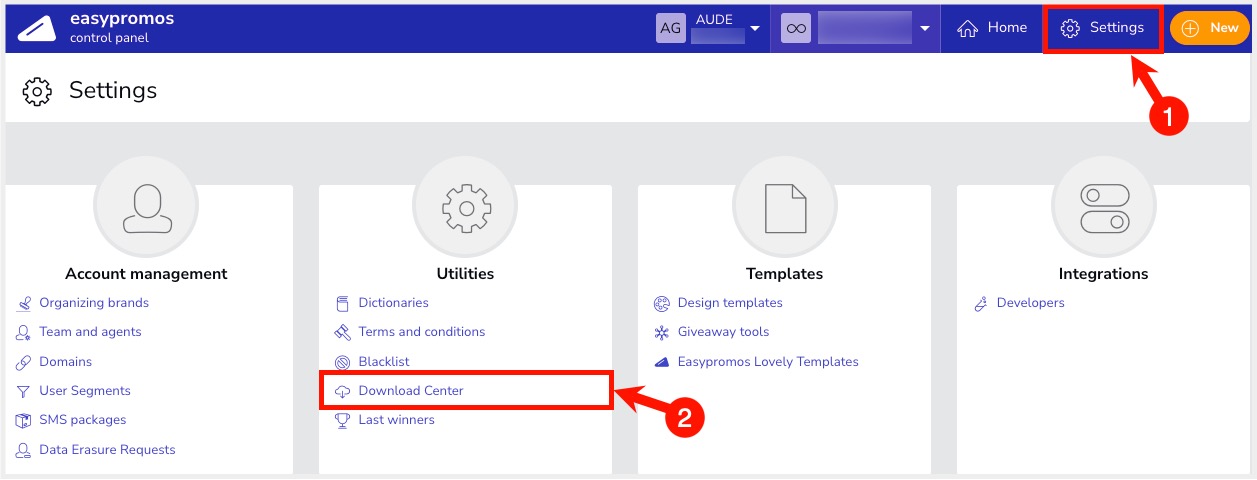This screenshot has height=480, width=1257.
Task: Open the Developers link
Action: pyautogui.click(x=1031, y=303)
